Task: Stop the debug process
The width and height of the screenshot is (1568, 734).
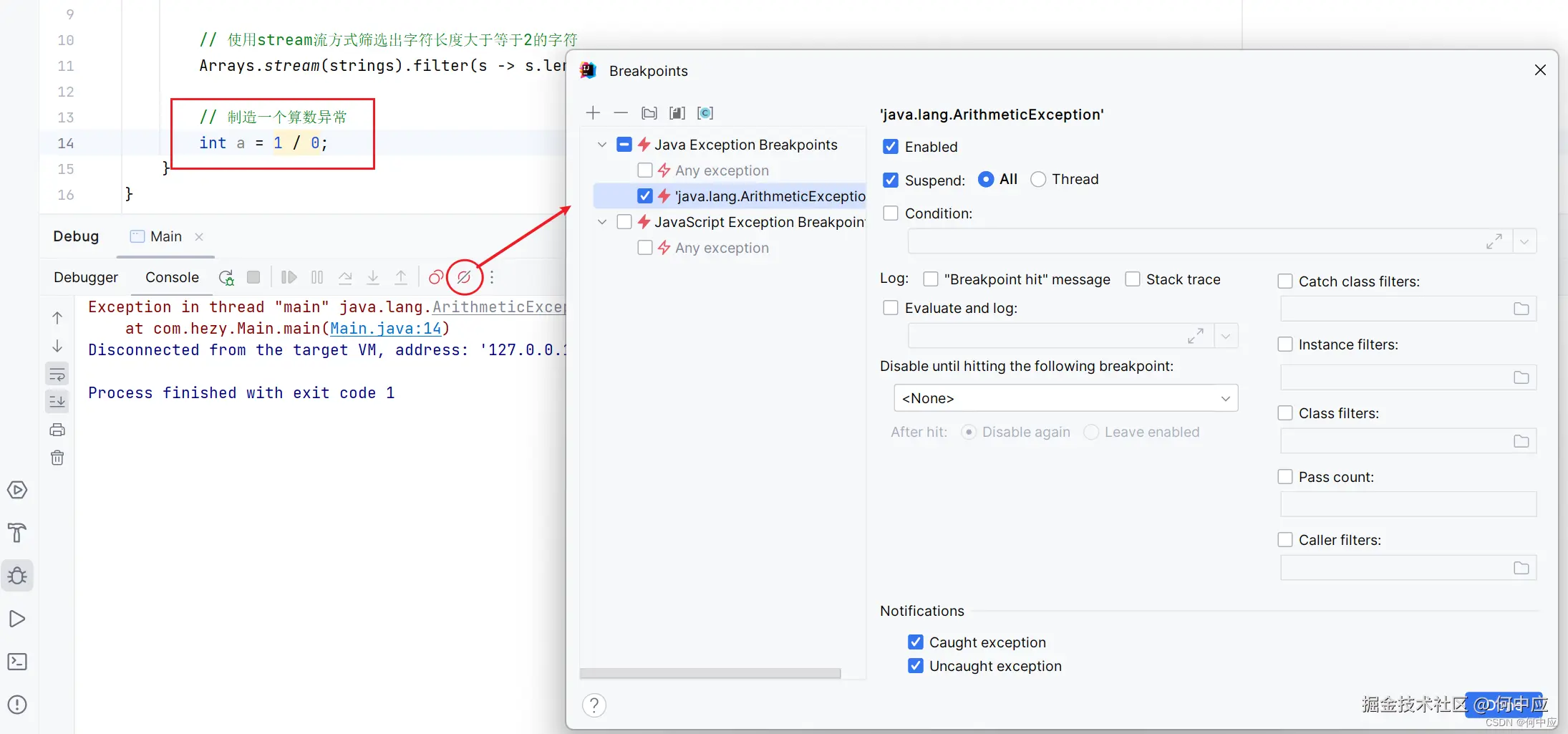Action: pyautogui.click(x=253, y=277)
